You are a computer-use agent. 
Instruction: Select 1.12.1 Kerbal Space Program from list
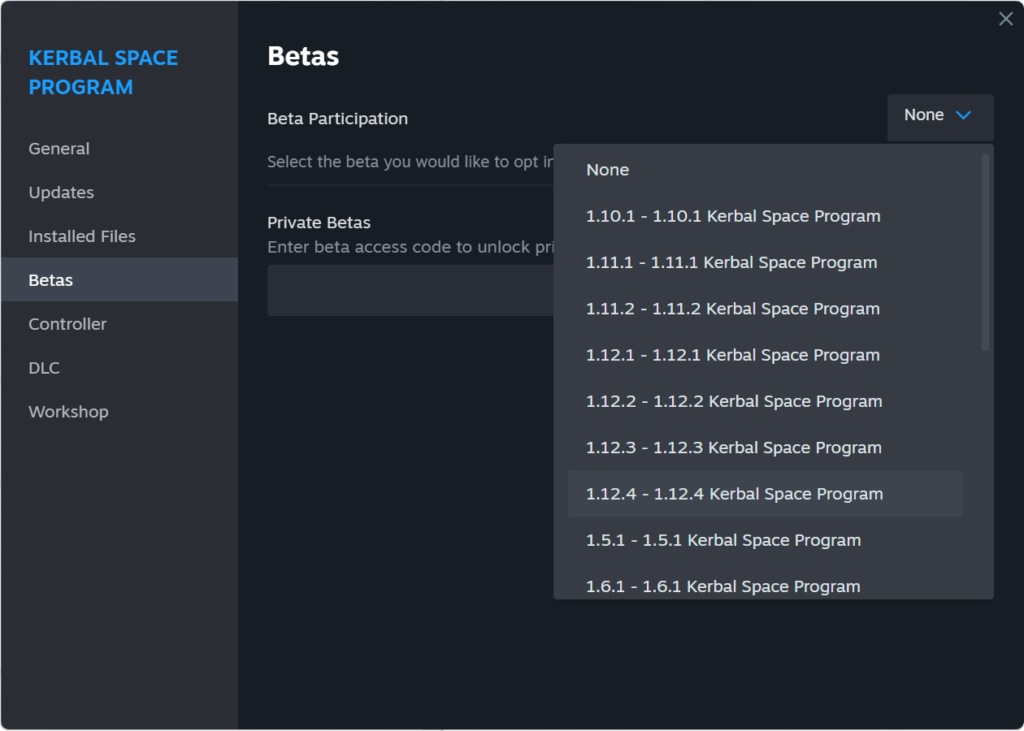coord(765,355)
